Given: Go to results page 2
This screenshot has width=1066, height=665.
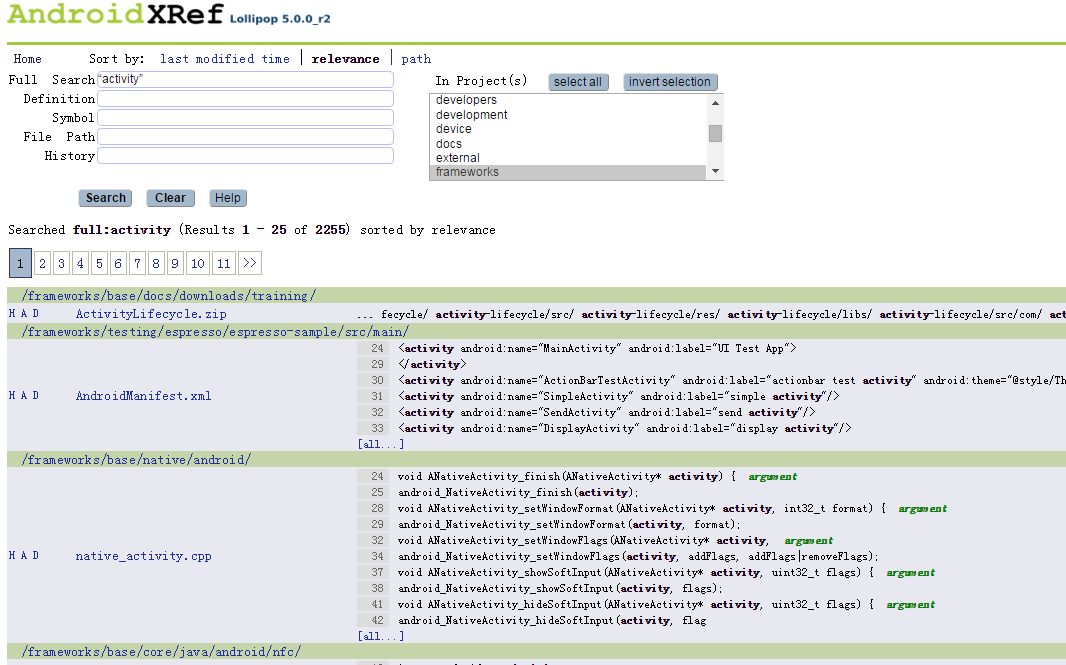Looking at the screenshot, I should (x=42, y=263).
